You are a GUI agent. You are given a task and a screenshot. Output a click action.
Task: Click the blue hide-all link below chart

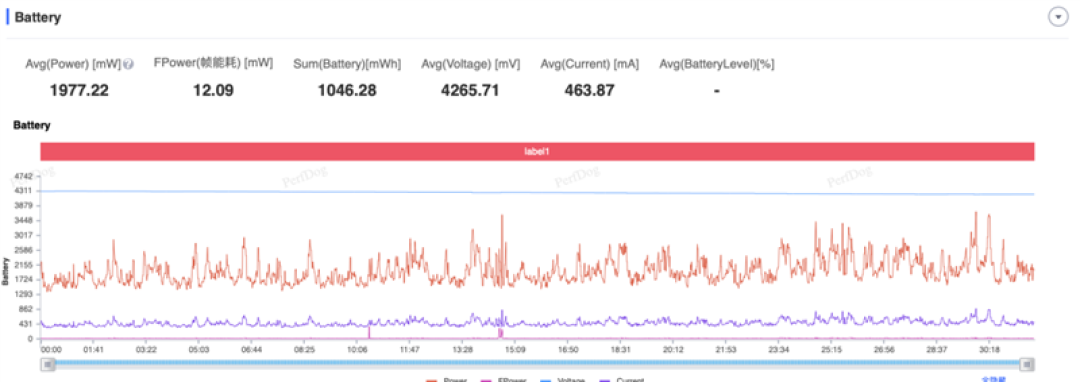[x=994, y=379]
